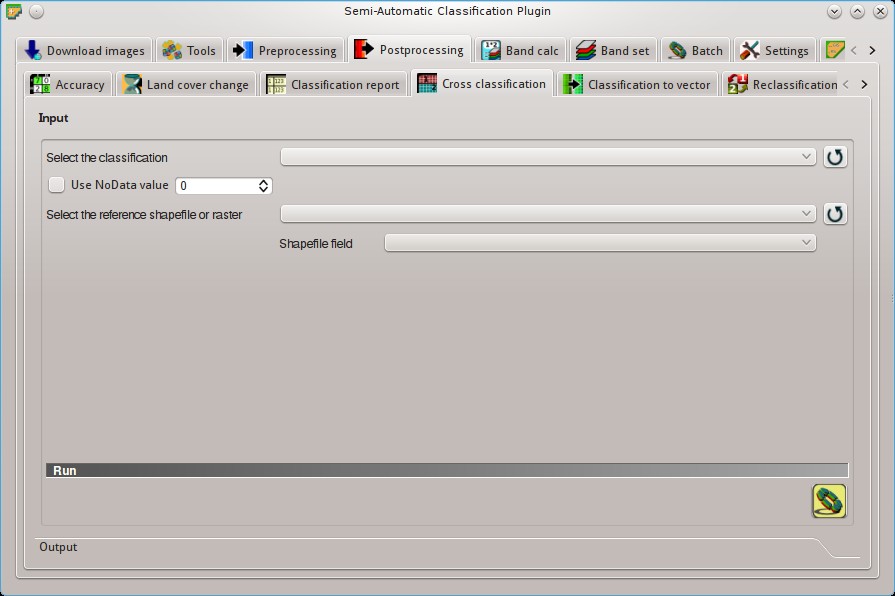Viewport: 895px width, 596px height.
Task: Click the round title-bar pin button
Action: point(36,11)
